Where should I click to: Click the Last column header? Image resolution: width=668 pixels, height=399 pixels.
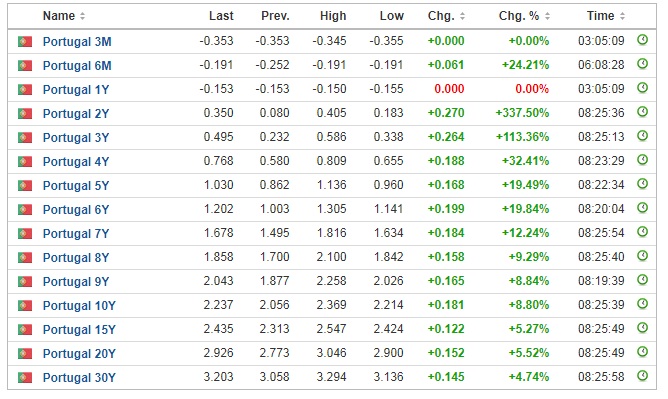point(221,16)
